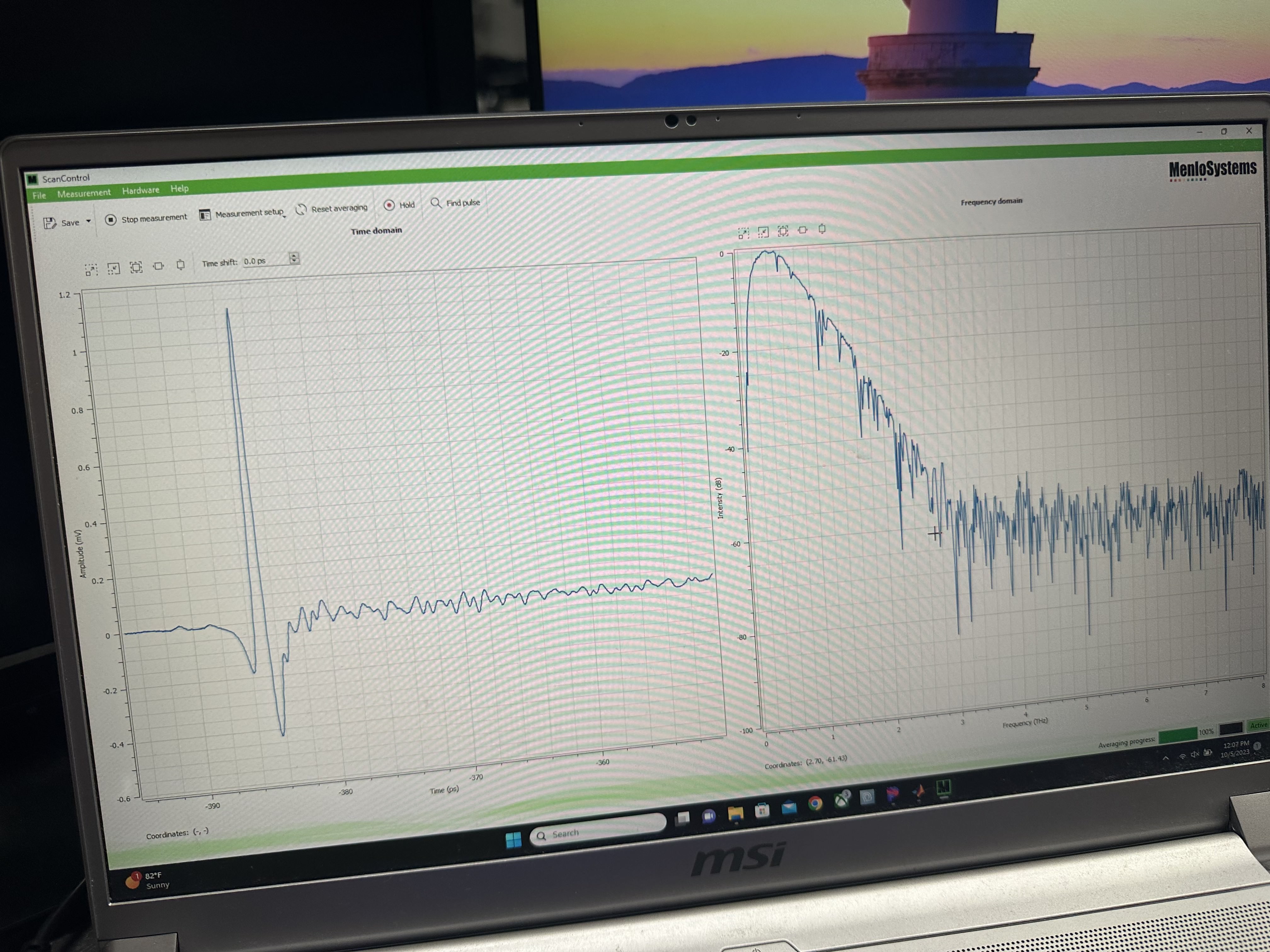Click fit-all icon in Frequency domain toolbar
The height and width of the screenshot is (952, 1270).
(783, 231)
